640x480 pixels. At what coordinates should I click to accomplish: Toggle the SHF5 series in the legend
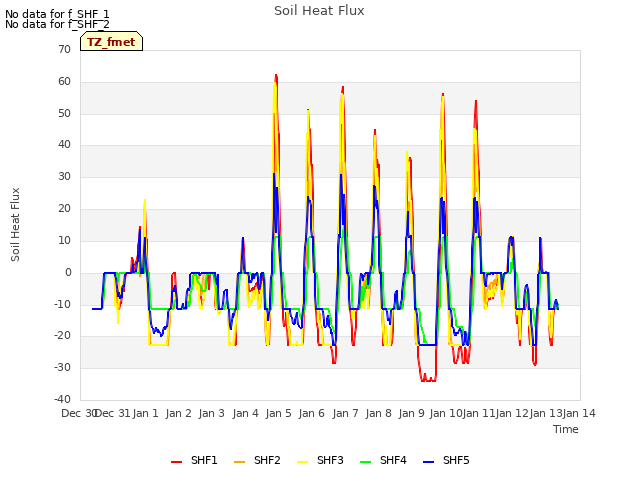(446, 460)
